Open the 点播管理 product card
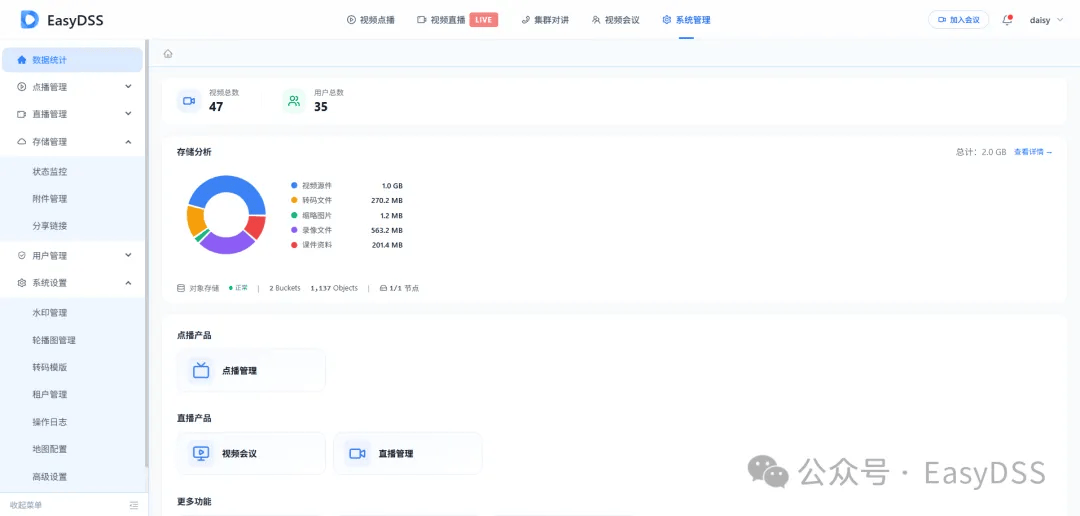The height and width of the screenshot is (516, 1080). pyautogui.click(x=251, y=371)
